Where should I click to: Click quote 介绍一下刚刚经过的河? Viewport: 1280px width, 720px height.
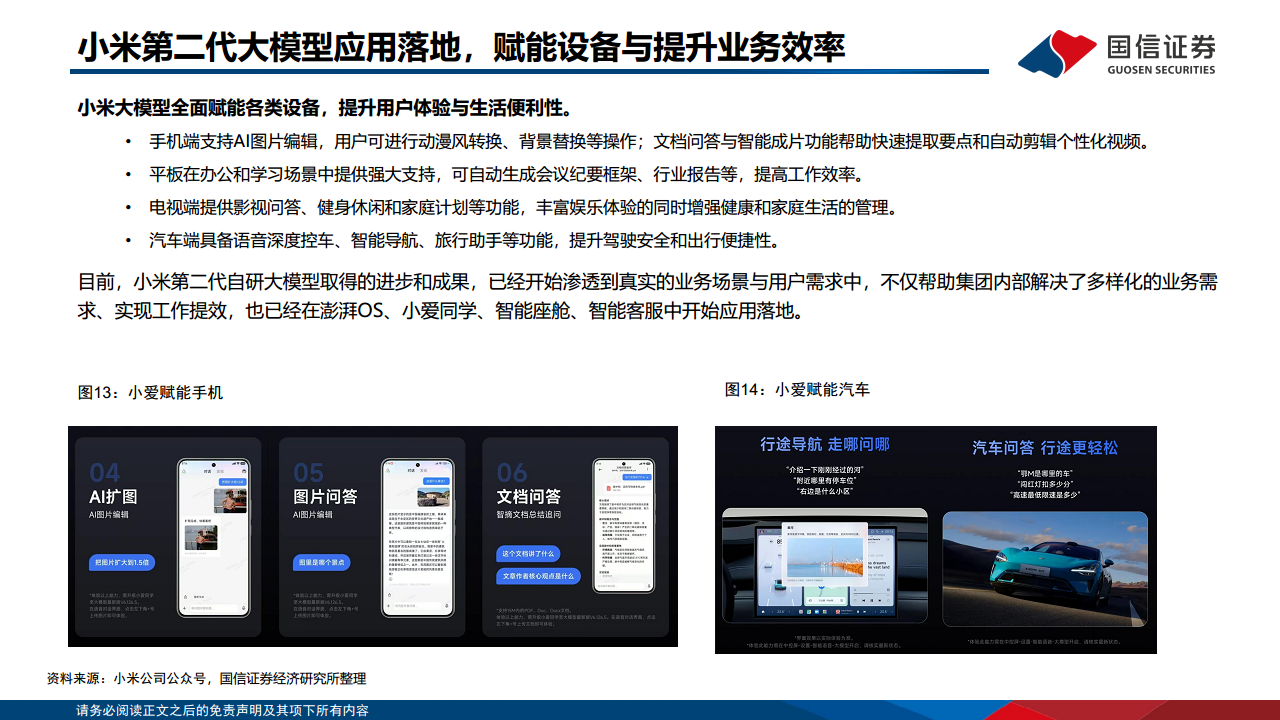click(x=824, y=468)
